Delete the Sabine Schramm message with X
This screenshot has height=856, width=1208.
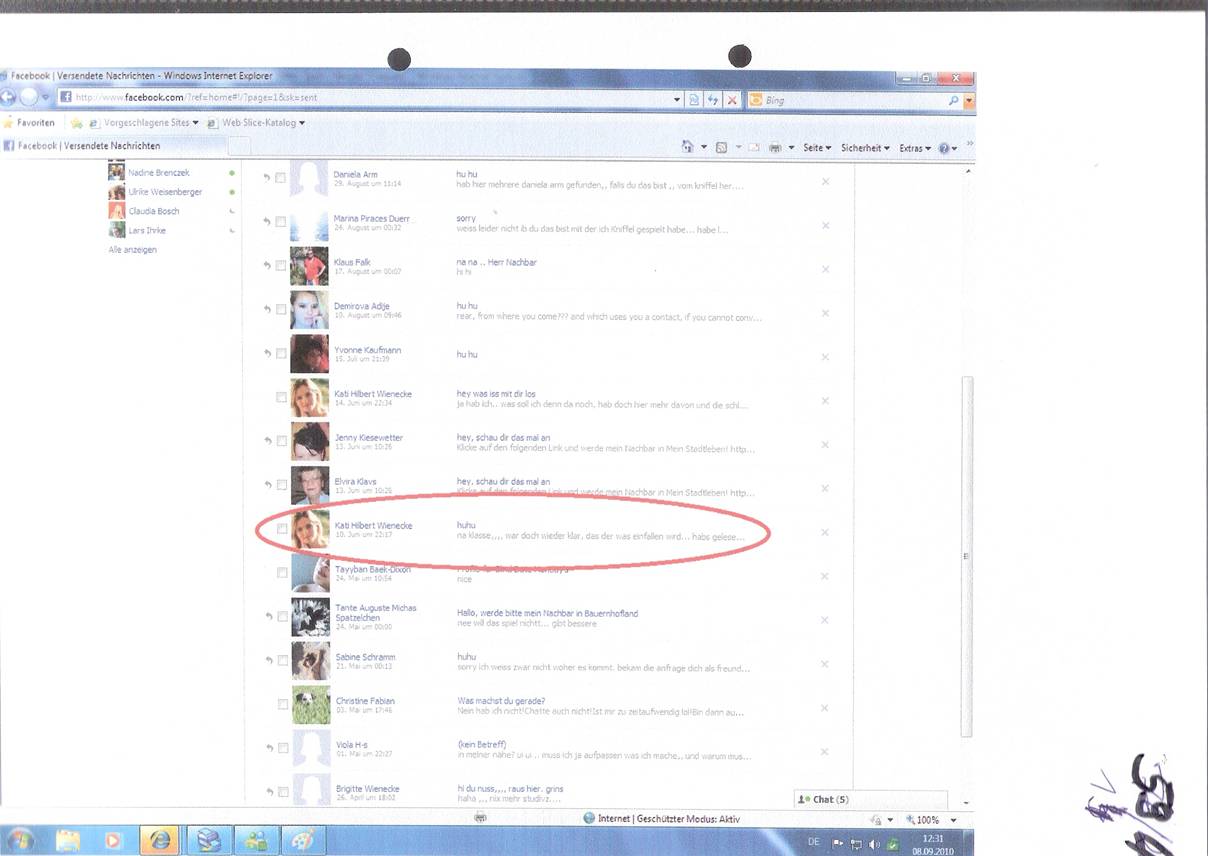coord(825,664)
